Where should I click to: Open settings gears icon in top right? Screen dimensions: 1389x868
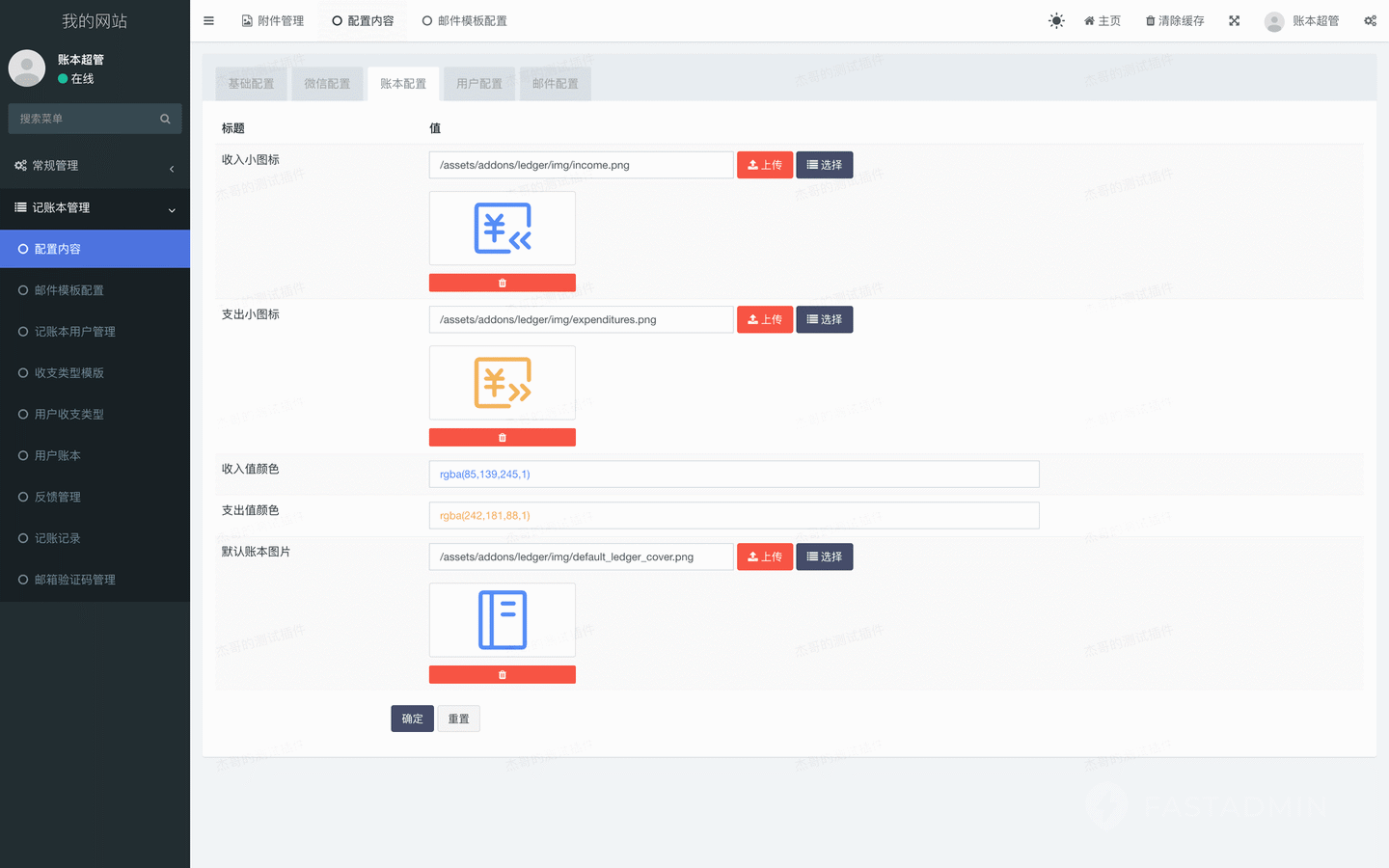pyautogui.click(x=1370, y=20)
